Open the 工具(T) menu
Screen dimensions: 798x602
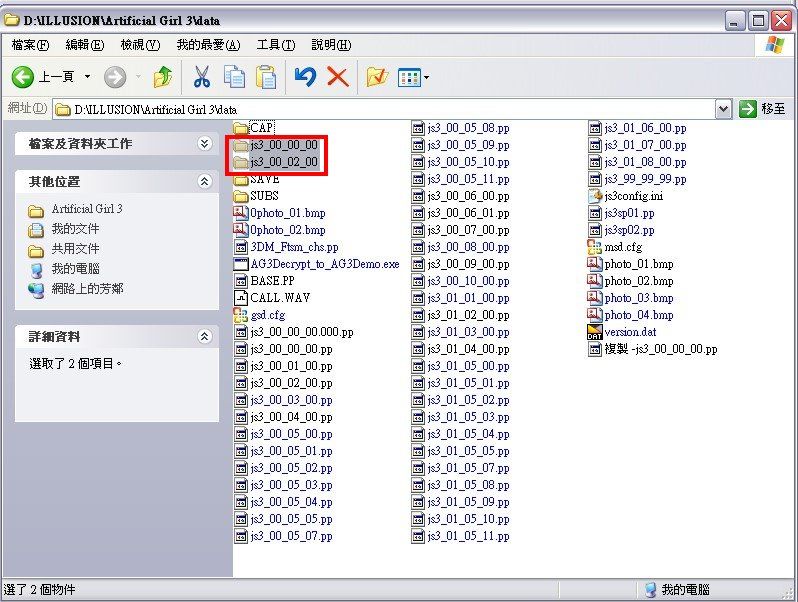pyautogui.click(x=275, y=45)
